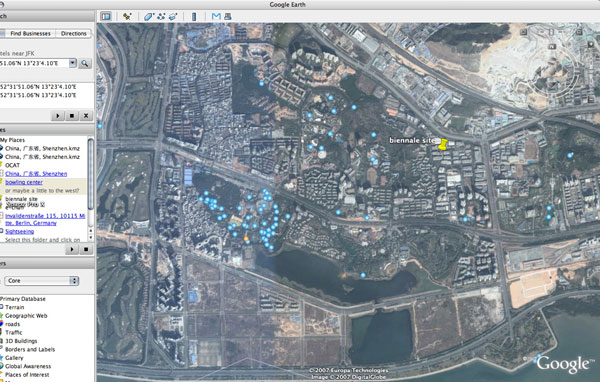This screenshot has height=382, width=600.
Task: Clear search results with the X button
Action: click(x=86, y=116)
